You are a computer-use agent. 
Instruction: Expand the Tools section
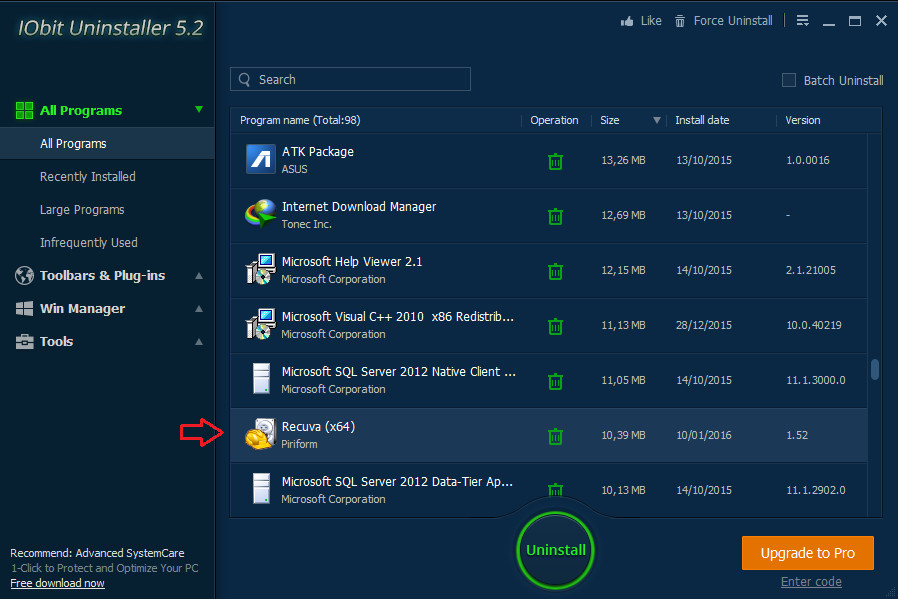(199, 342)
